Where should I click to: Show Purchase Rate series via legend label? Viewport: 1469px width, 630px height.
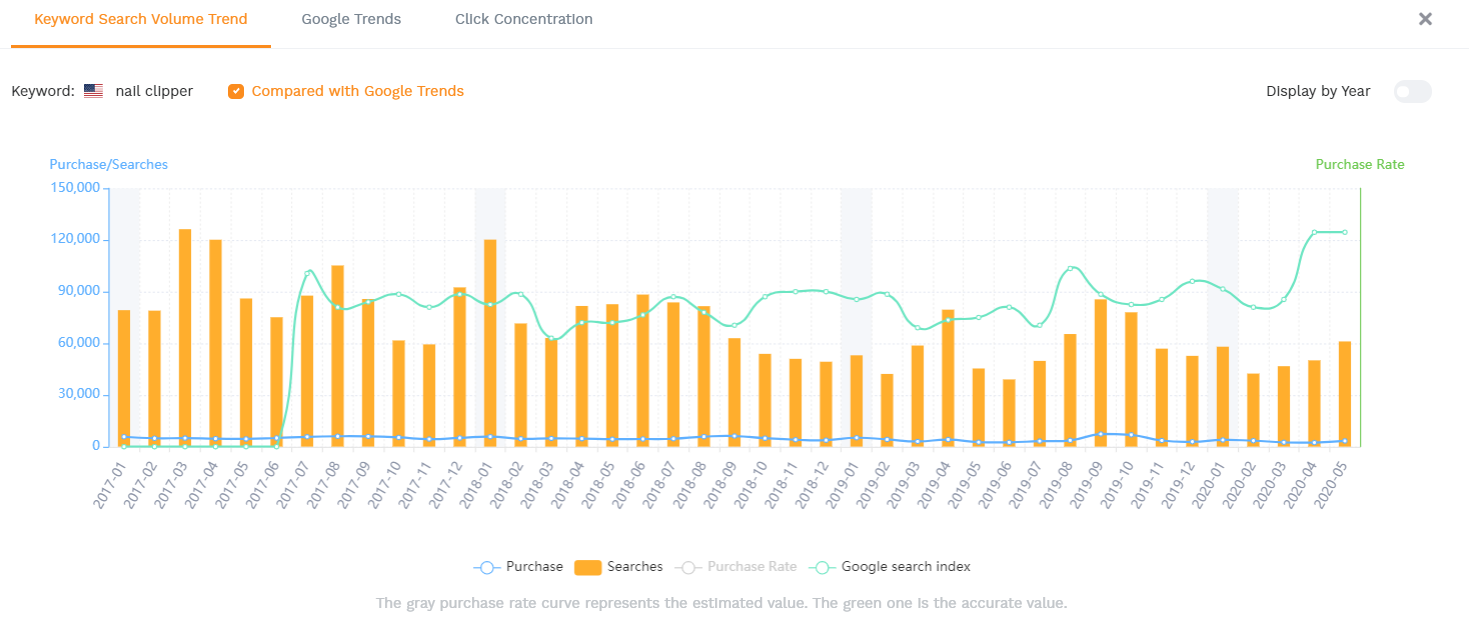(752, 567)
